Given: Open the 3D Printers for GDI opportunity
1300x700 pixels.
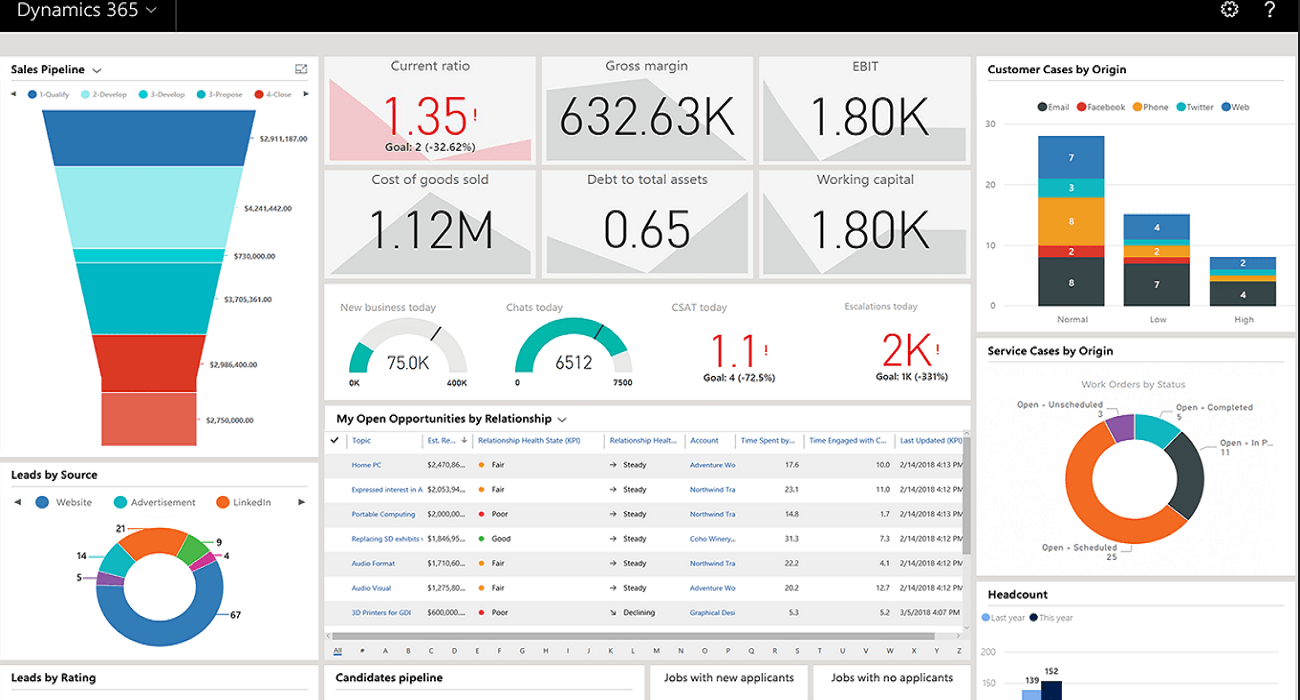Looking at the screenshot, I should (381, 612).
